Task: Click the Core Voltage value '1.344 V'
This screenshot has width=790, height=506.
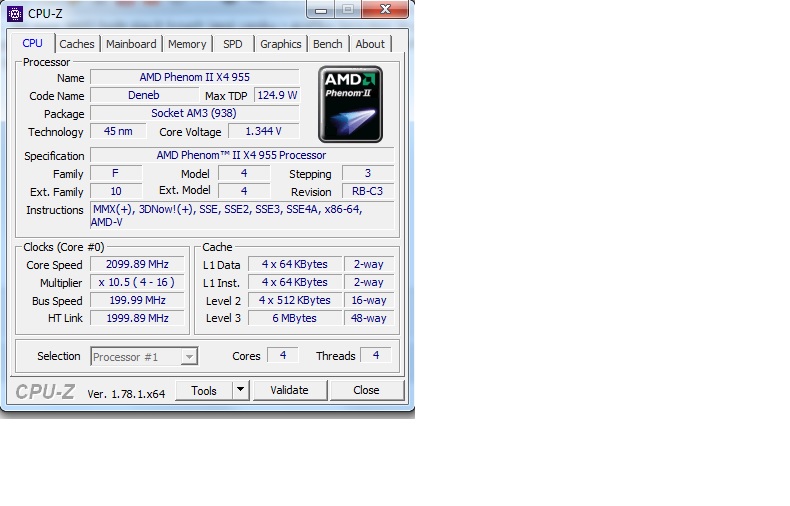Action: click(x=264, y=132)
